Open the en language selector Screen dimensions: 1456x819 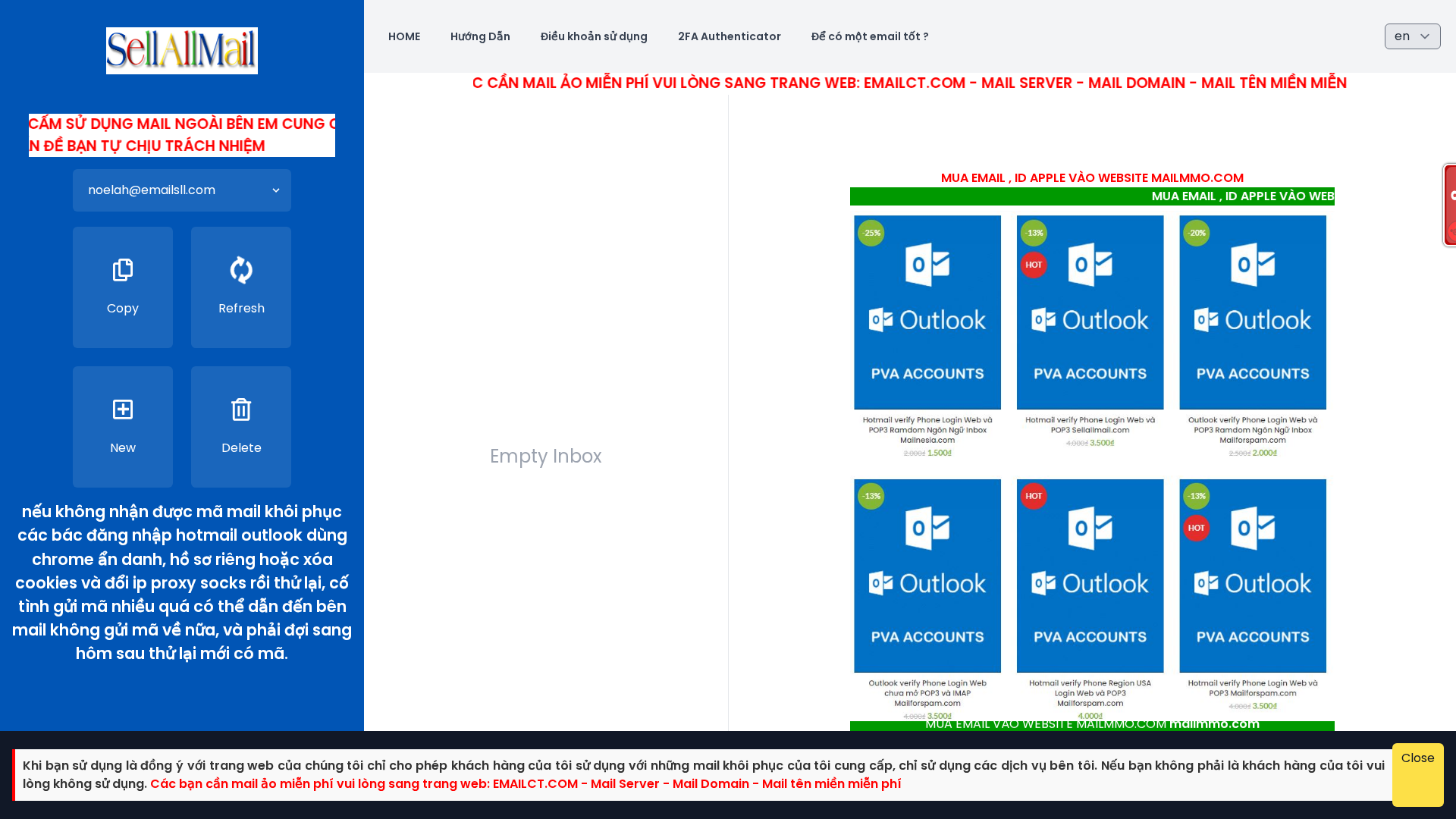1412,36
